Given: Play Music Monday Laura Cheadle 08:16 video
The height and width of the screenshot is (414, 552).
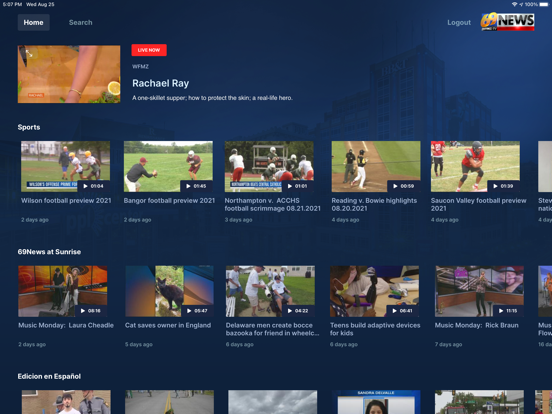Looking at the screenshot, I should tap(91, 310).
